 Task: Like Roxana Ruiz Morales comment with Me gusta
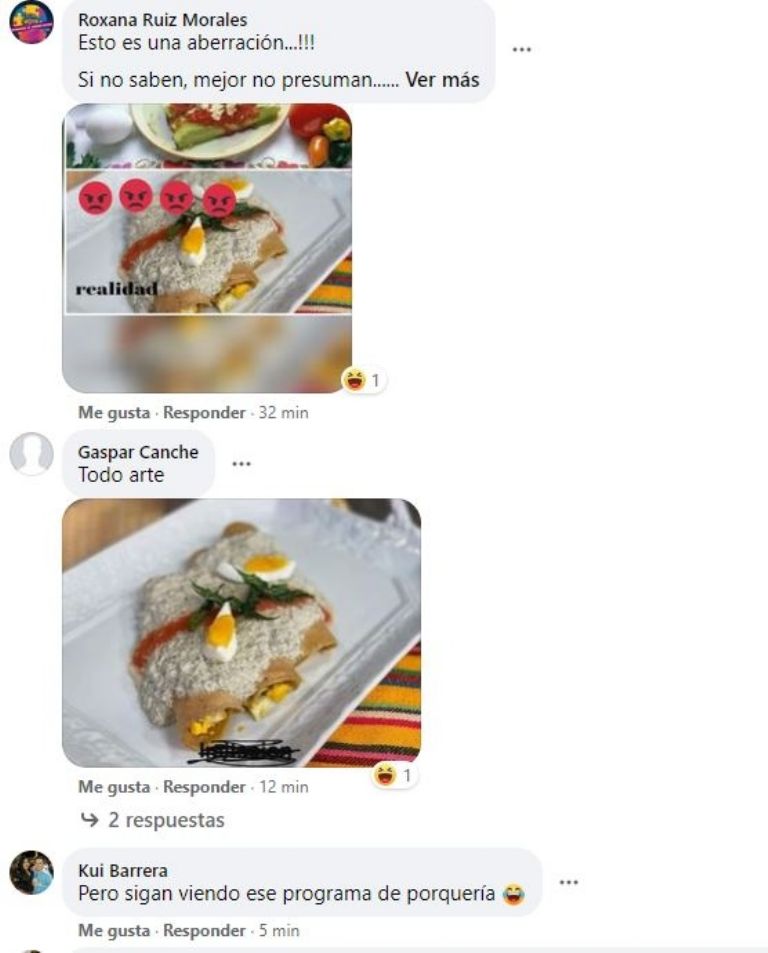[x=114, y=413]
